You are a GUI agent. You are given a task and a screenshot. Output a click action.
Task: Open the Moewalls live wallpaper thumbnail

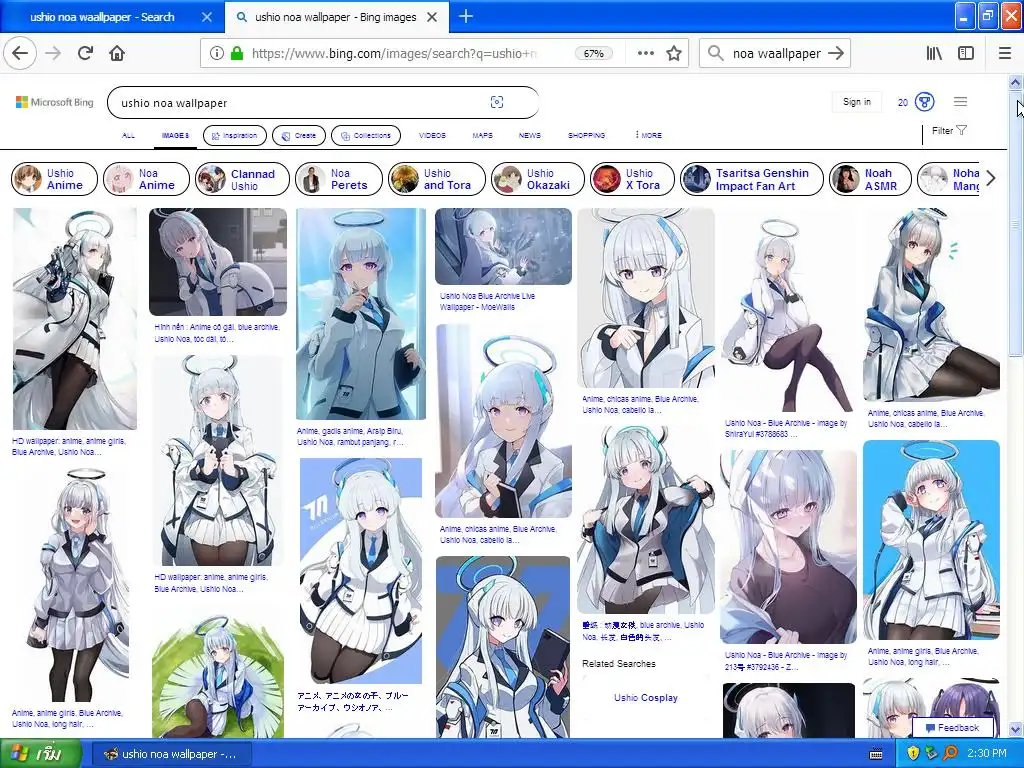click(x=503, y=246)
